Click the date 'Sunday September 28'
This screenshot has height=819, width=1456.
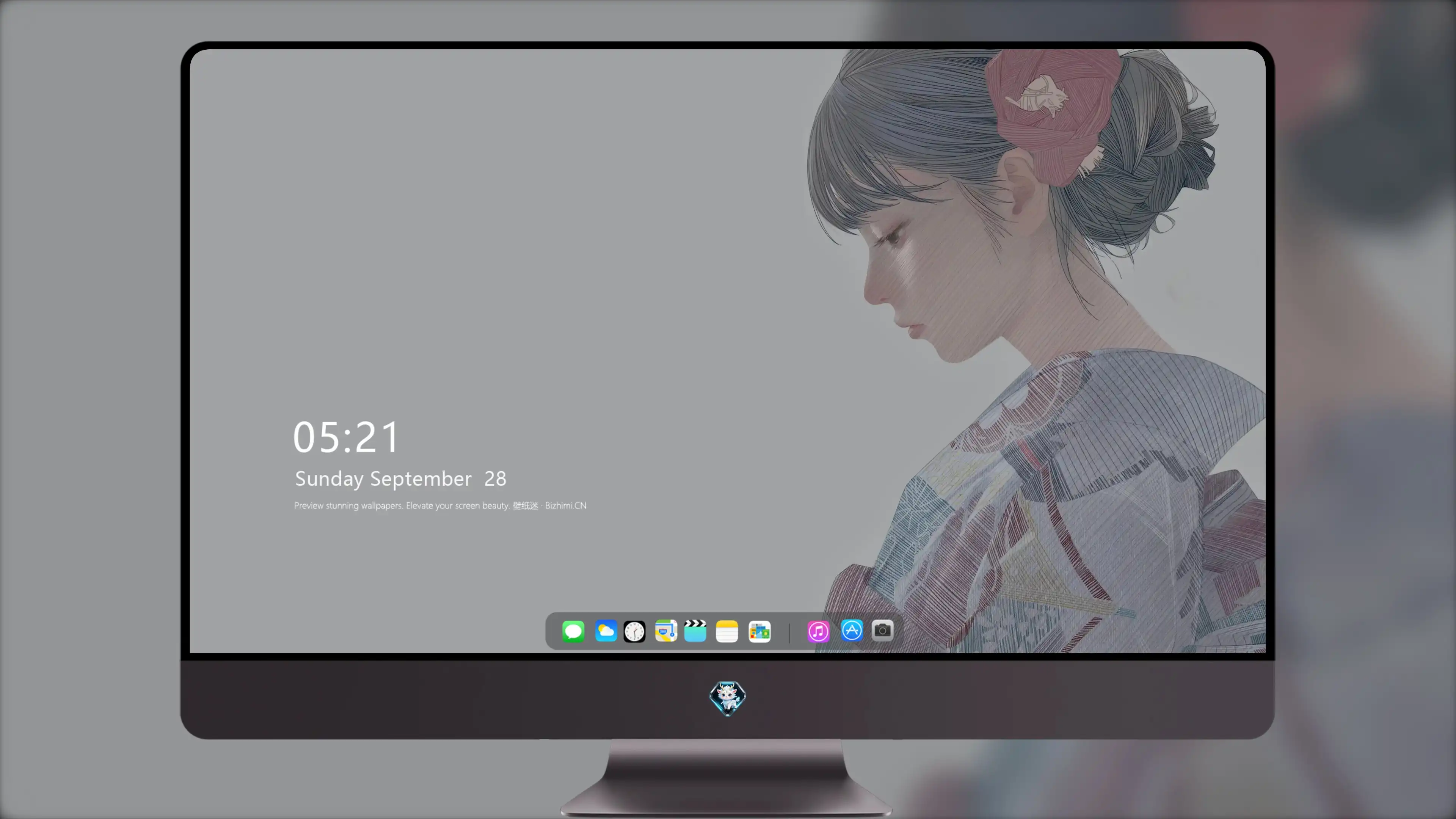click(x=401, y=479)
